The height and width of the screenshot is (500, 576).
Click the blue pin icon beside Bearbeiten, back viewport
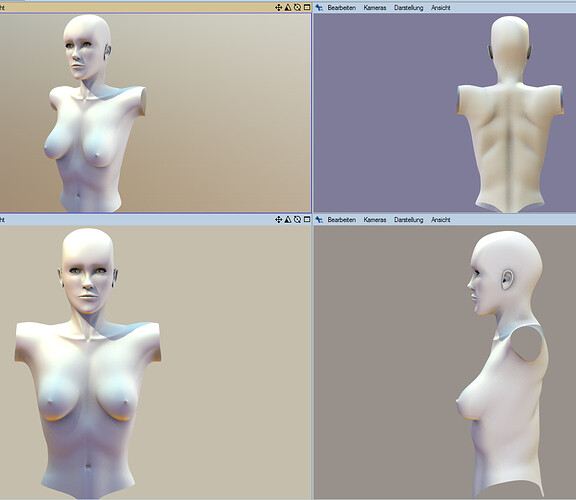(x=319, y=7)
